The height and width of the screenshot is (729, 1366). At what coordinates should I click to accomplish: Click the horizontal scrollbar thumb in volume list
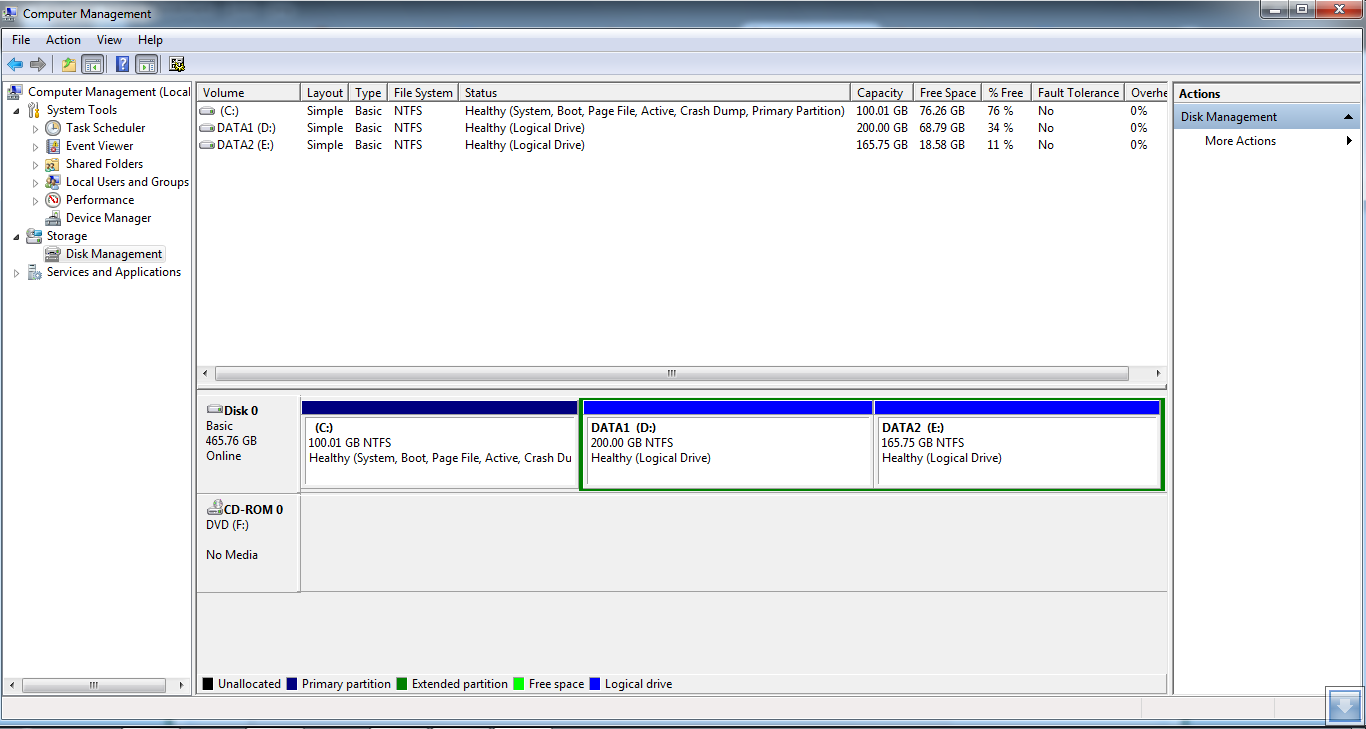click(x=672, y=373)
